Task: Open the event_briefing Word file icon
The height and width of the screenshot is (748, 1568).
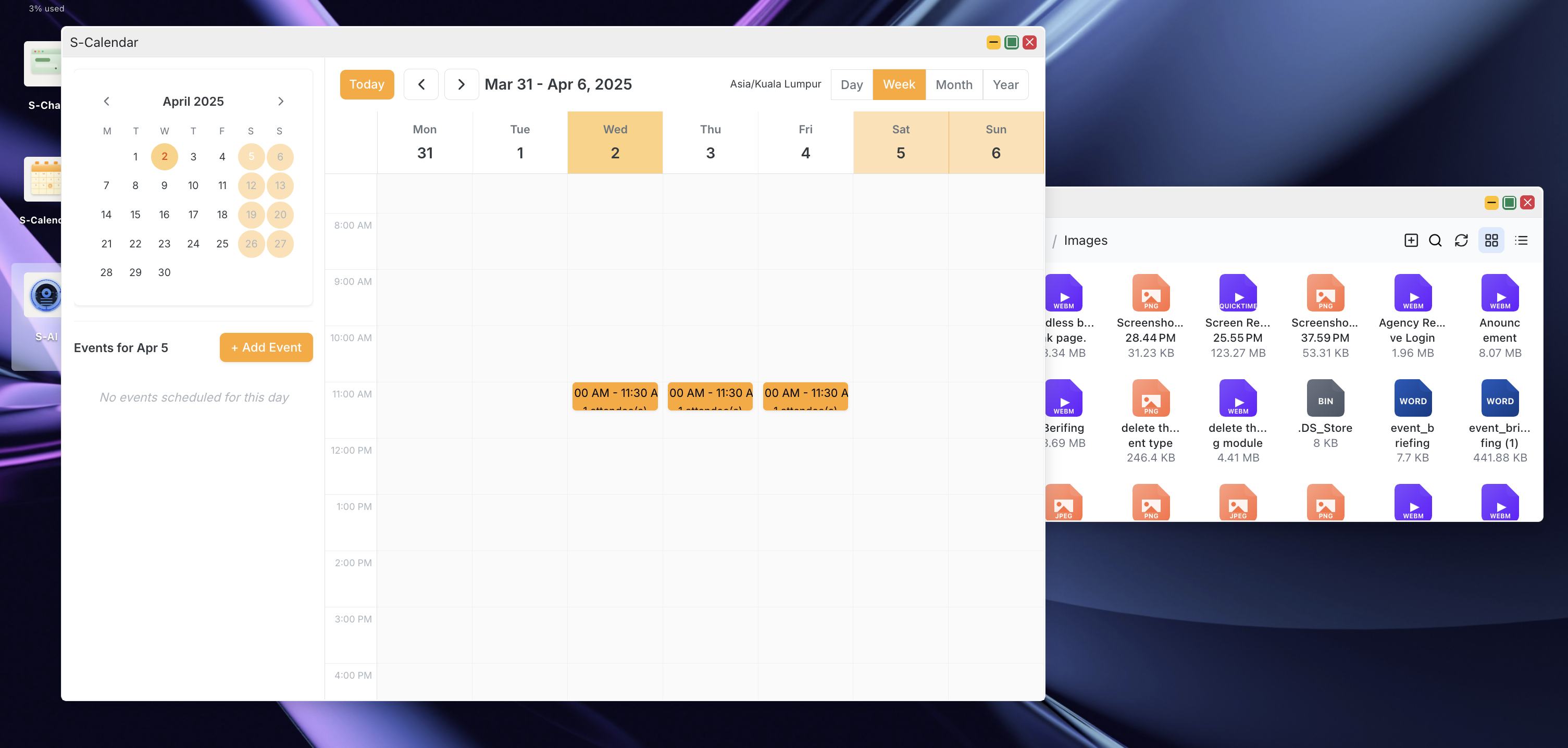Action: [x=1412, y=398]
